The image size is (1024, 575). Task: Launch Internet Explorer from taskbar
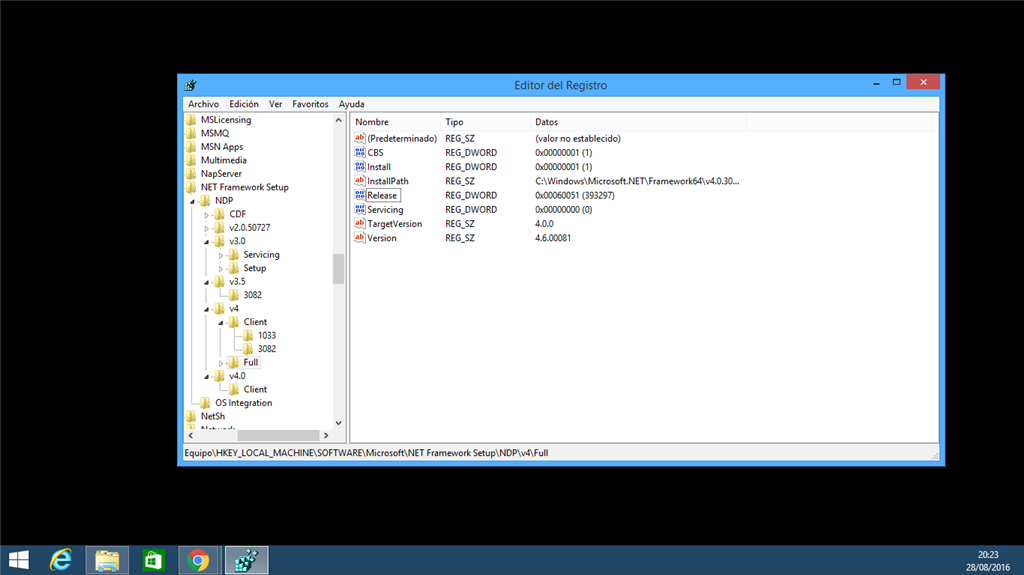(61, 560)
